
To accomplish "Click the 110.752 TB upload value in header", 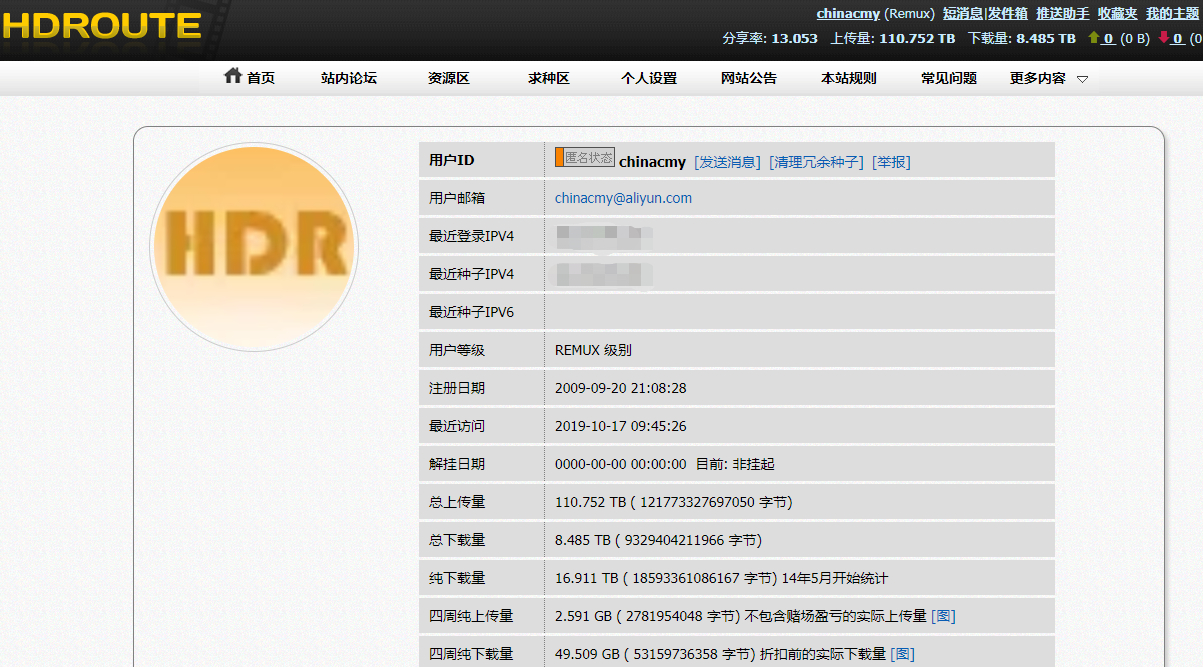I will pyautogui.click(x=917, y=39).
